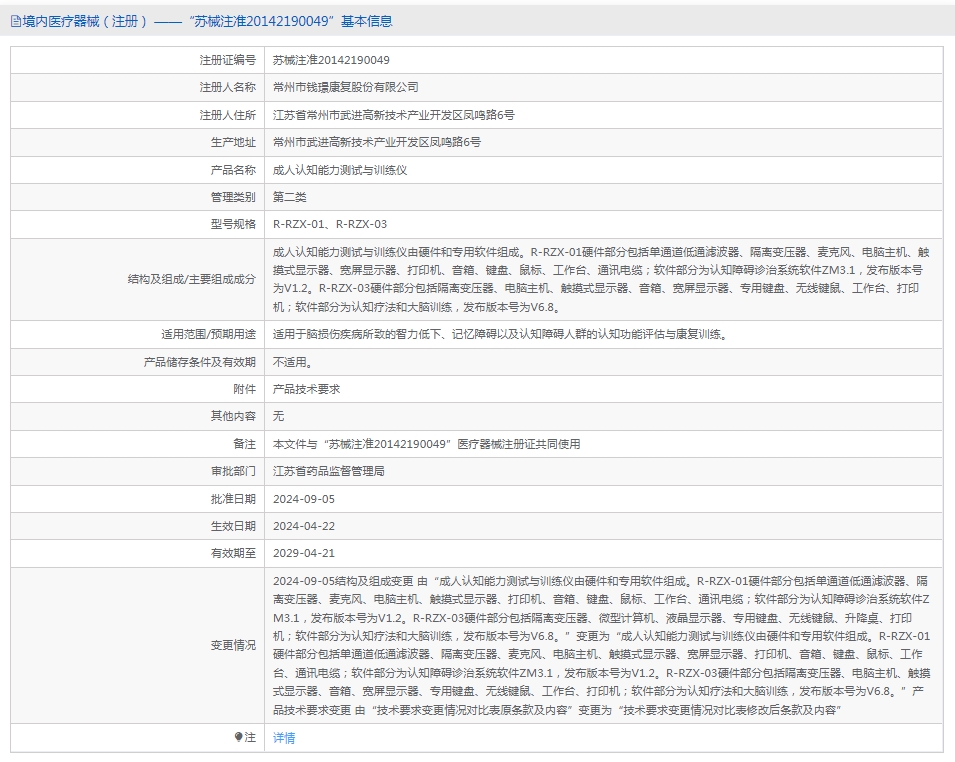Click production address 常州市武进高新技术产业开发区凤鸣路6号

tap(377, 142)
